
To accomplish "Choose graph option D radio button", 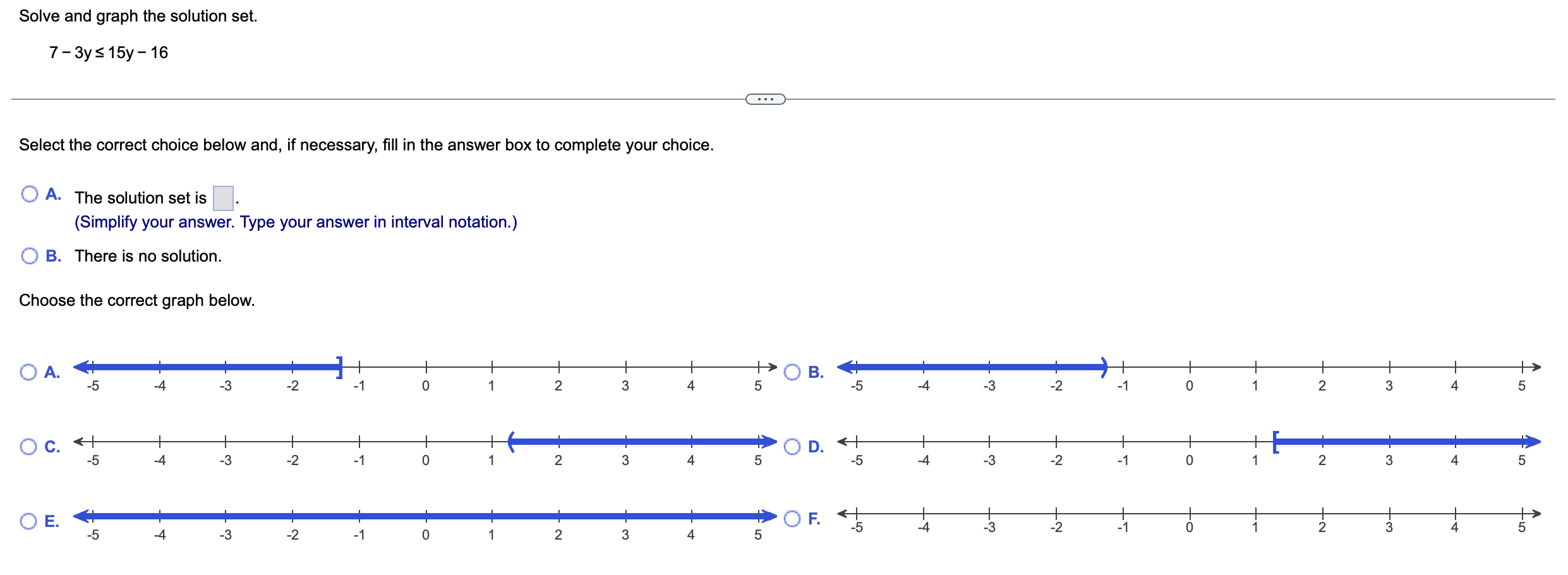I will click(x=792, y=447).
